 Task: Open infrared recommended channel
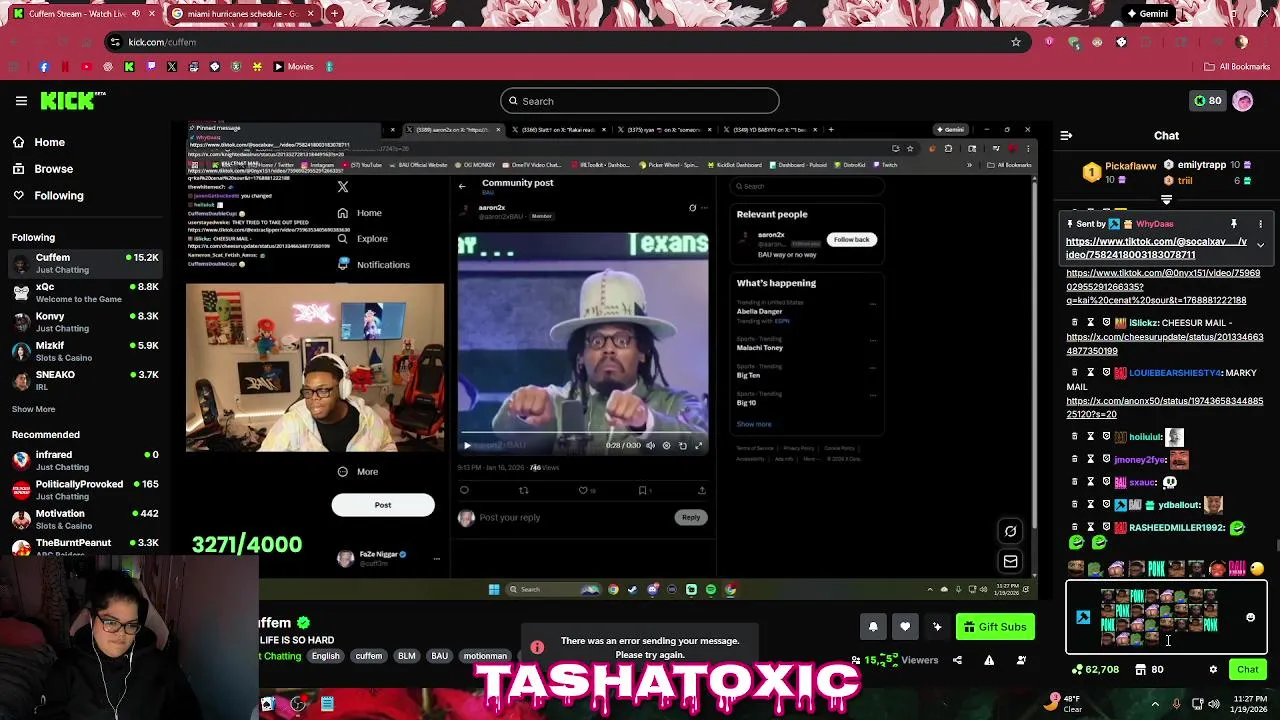(85, 460)
